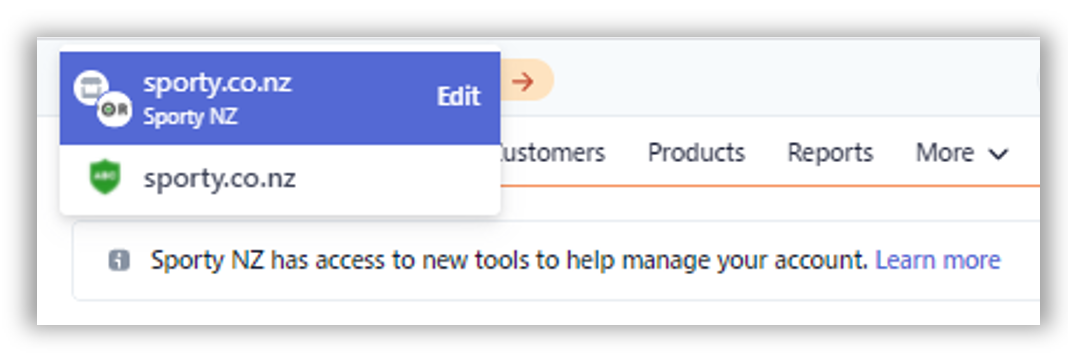The height and width of the screenshot is (360, 1068).
Task: Switch to the Products tab
Action: pos(696,153)
